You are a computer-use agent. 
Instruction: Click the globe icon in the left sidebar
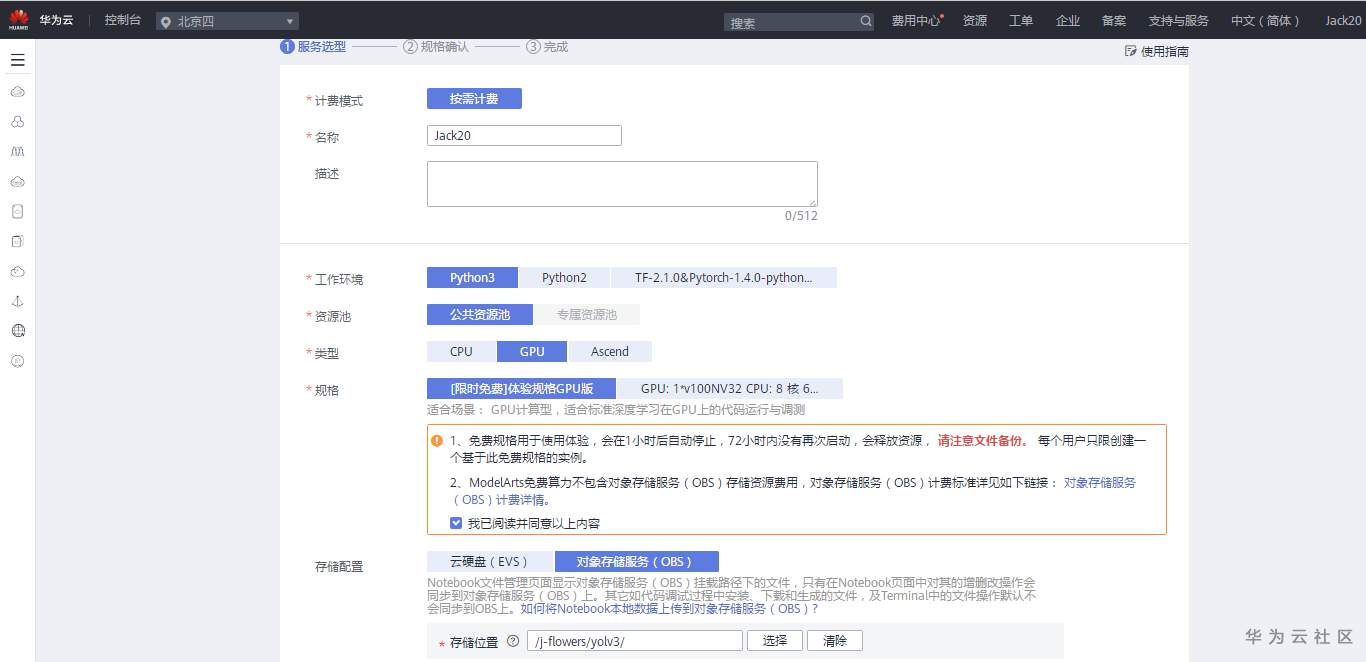[18, 331]
